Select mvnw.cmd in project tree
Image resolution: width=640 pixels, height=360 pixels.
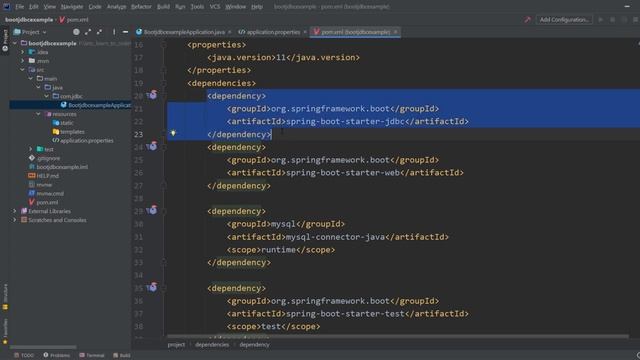click(46, 193)
